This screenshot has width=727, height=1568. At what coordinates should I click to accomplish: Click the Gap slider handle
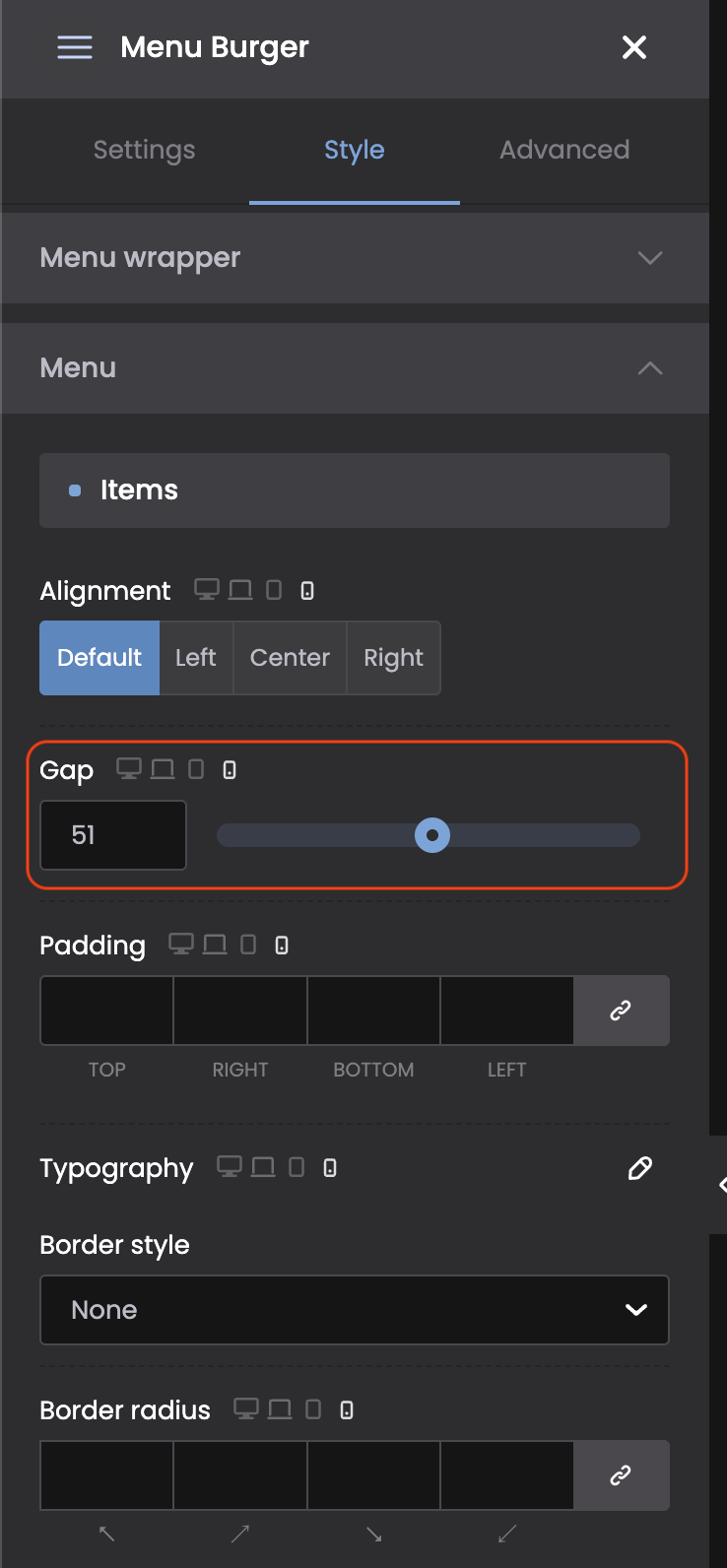(x=432, y=835)
